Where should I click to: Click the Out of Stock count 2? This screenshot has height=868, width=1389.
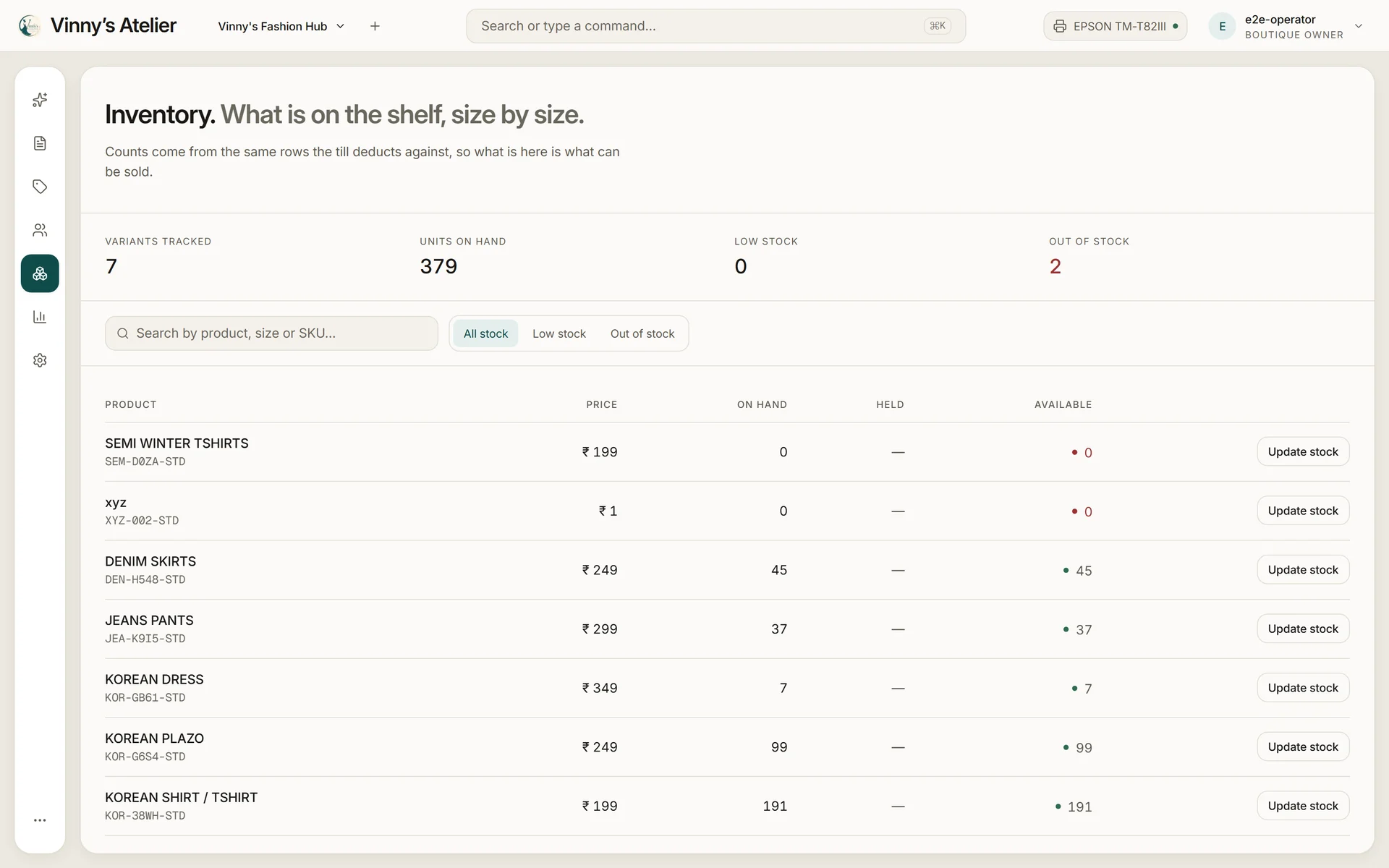tap(1055, 266)
